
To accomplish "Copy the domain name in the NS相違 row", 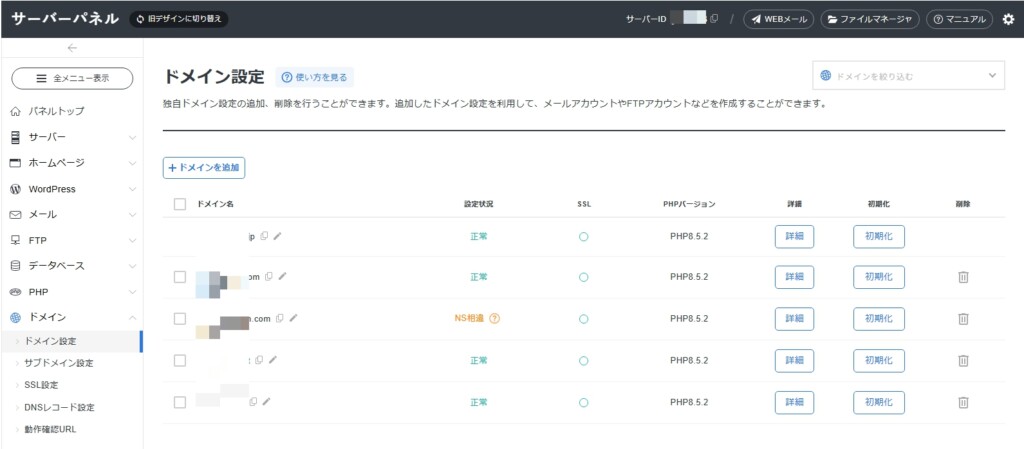I will click(x=280, y=318).
